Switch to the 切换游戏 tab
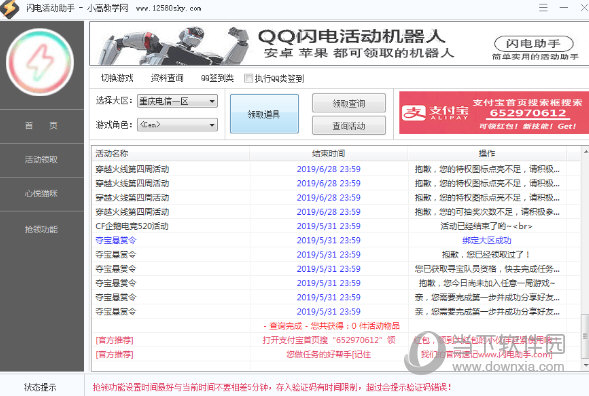 pos(117,78)
